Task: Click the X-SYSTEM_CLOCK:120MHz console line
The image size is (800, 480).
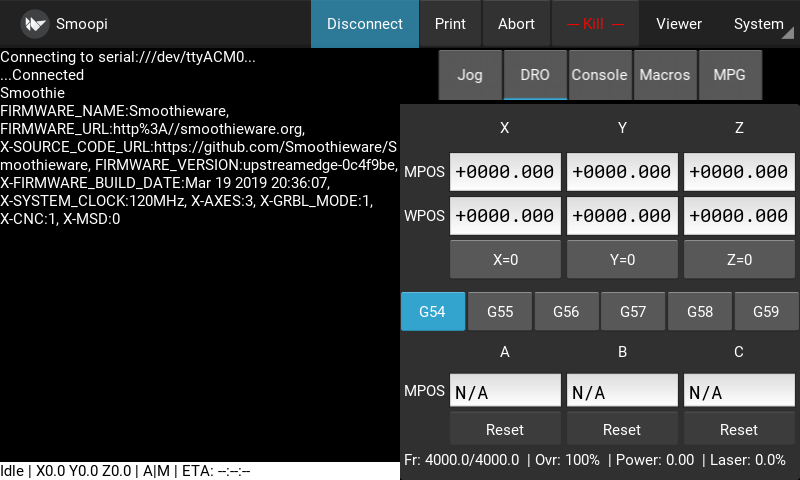Action: point(187,201)
